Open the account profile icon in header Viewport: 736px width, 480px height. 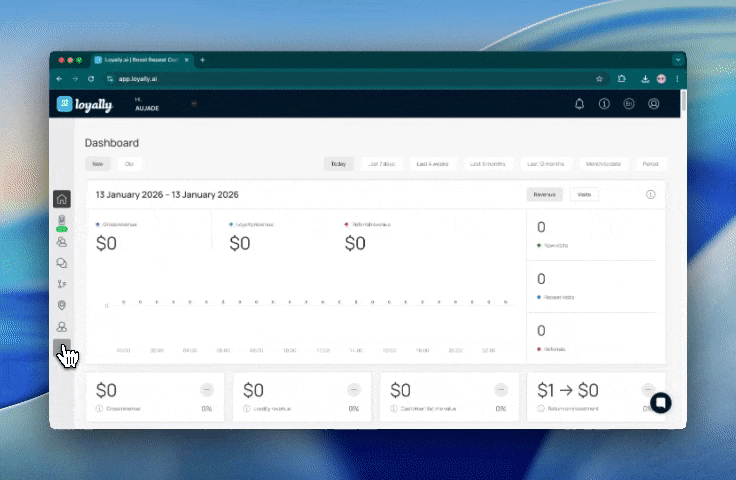coord(653,104)
